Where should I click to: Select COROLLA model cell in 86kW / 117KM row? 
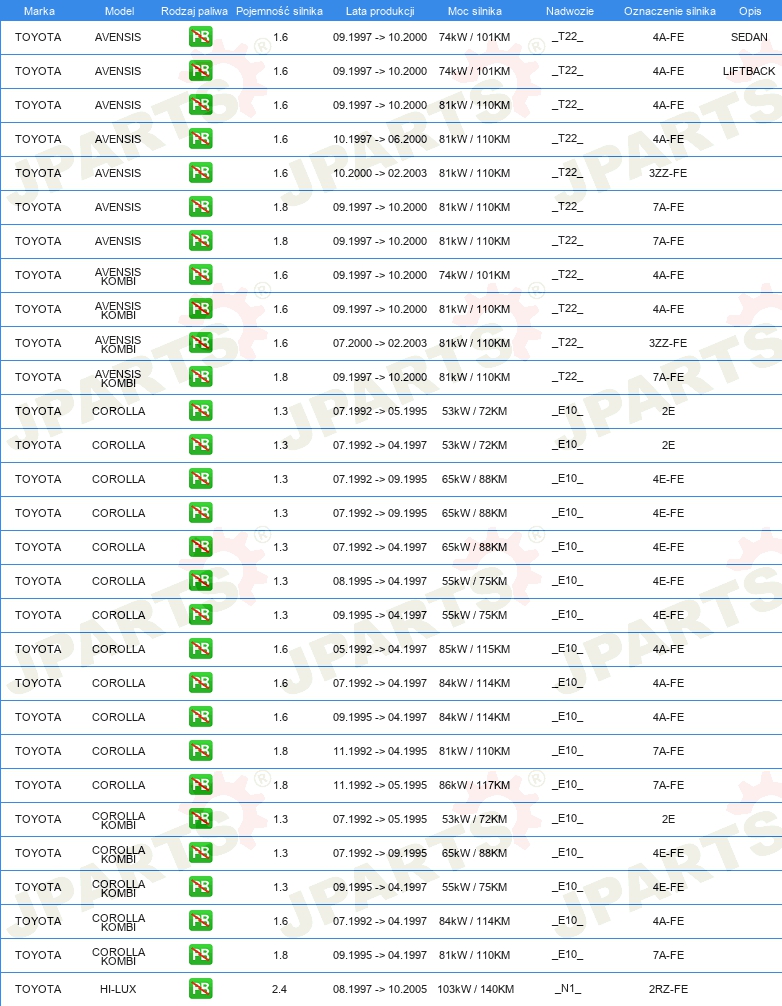119,785
